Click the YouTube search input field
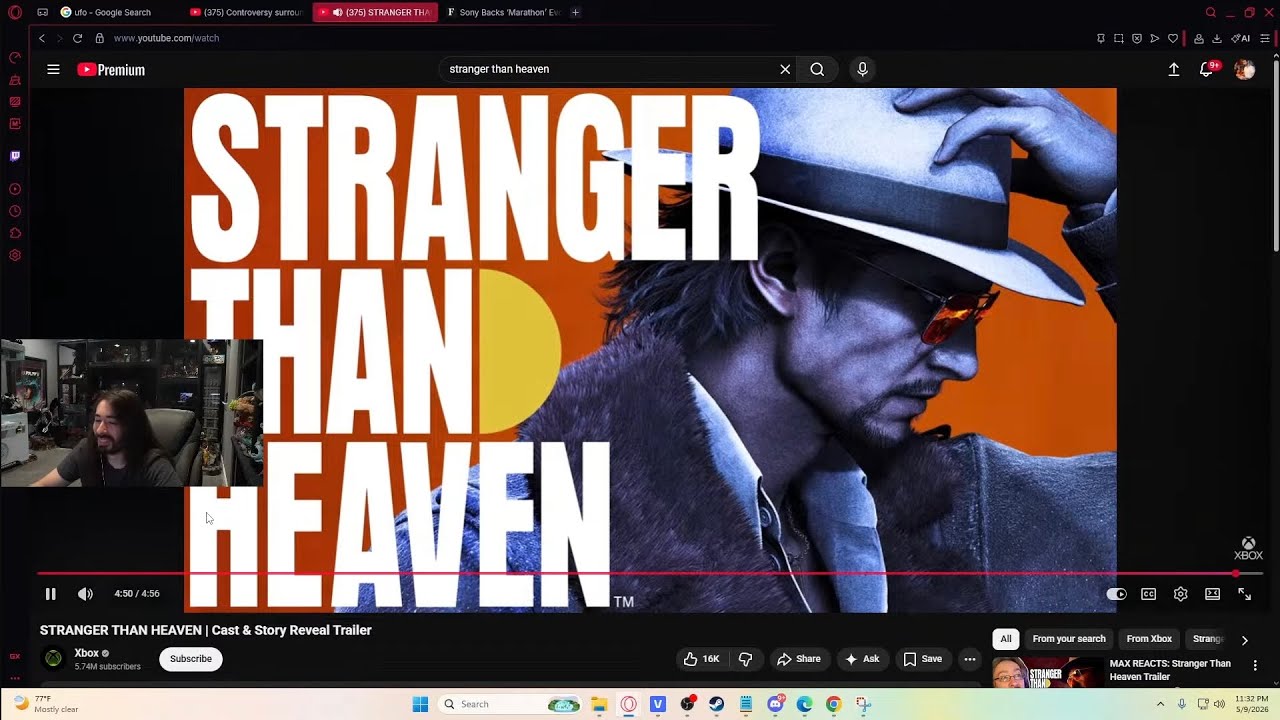This screenshot has height=720, width=1280. (610, 69)
